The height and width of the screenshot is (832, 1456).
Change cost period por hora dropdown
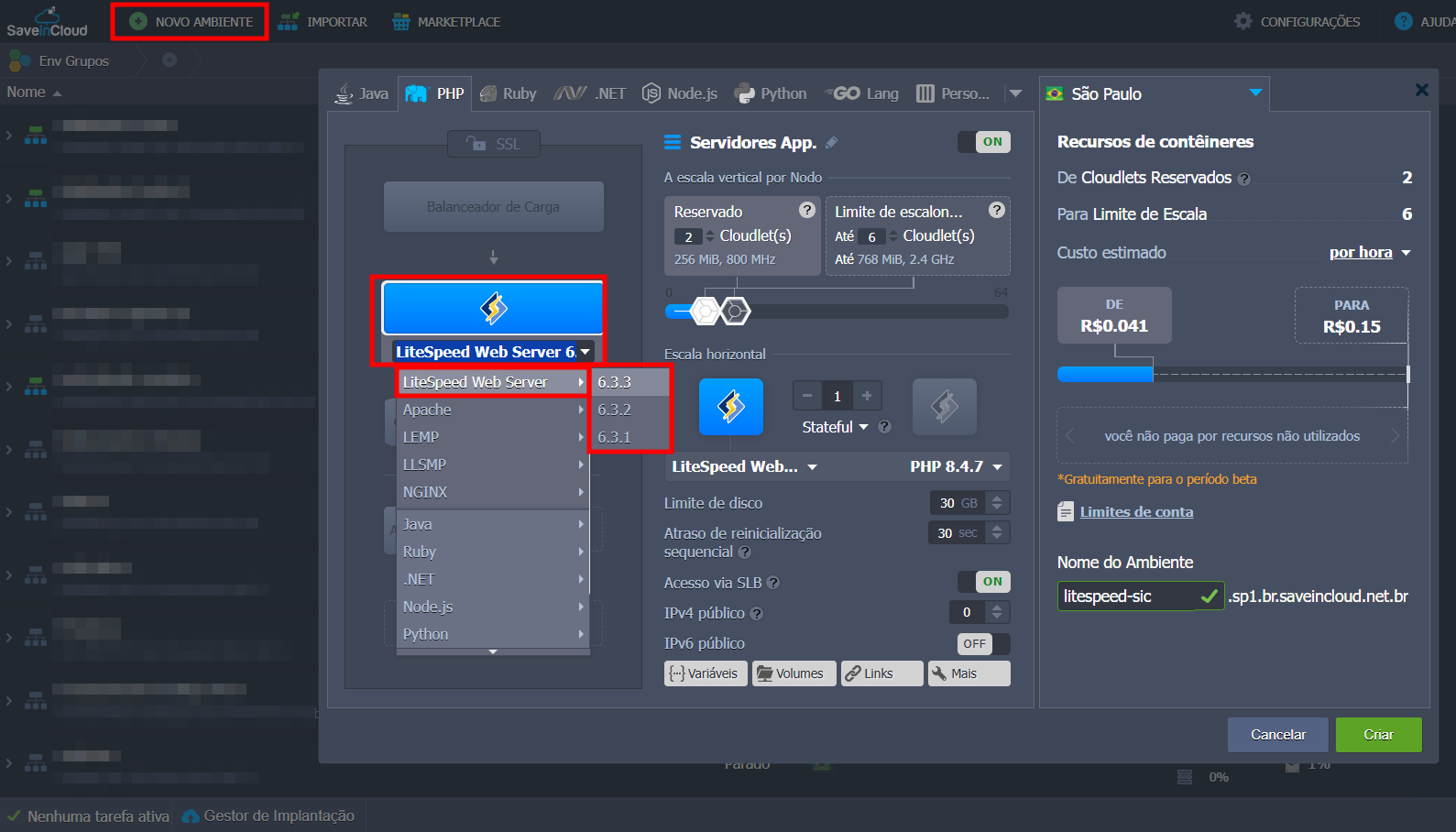[x=1370, y=253]
